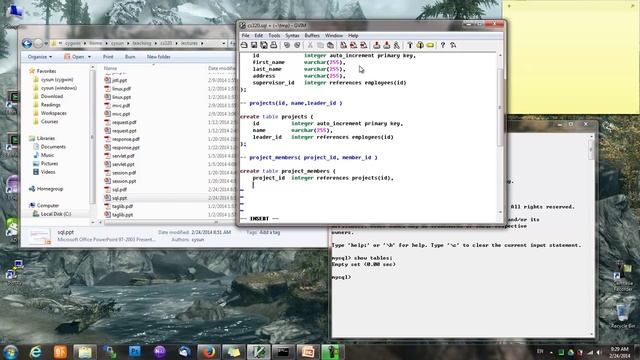
Task: Select the file taglib.pdf
Action: click(122, 206)
